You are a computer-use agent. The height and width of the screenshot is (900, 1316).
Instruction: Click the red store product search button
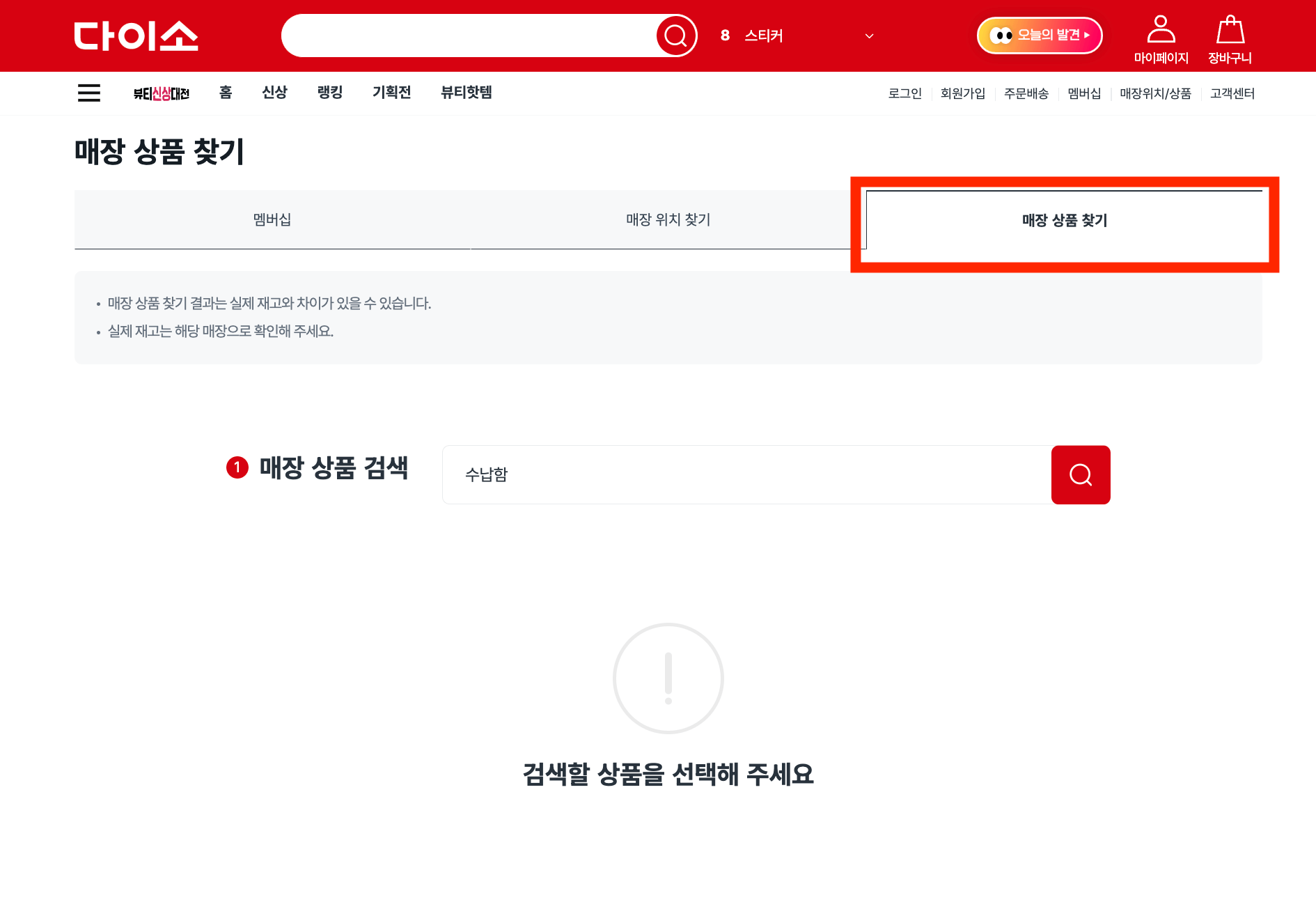(x=1080, y=474)
